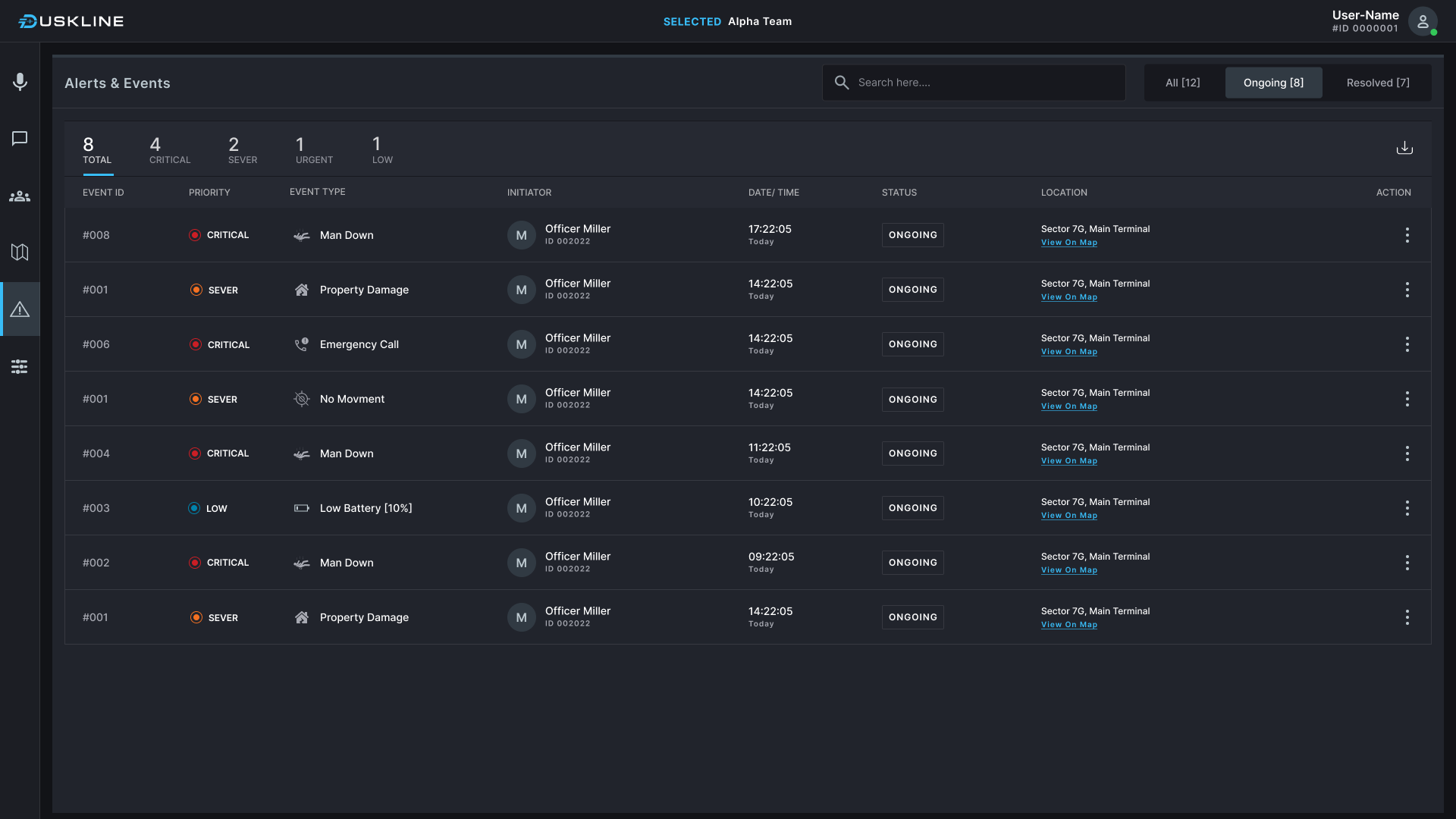Click the search magnifier icon

(x=842, y=82)
